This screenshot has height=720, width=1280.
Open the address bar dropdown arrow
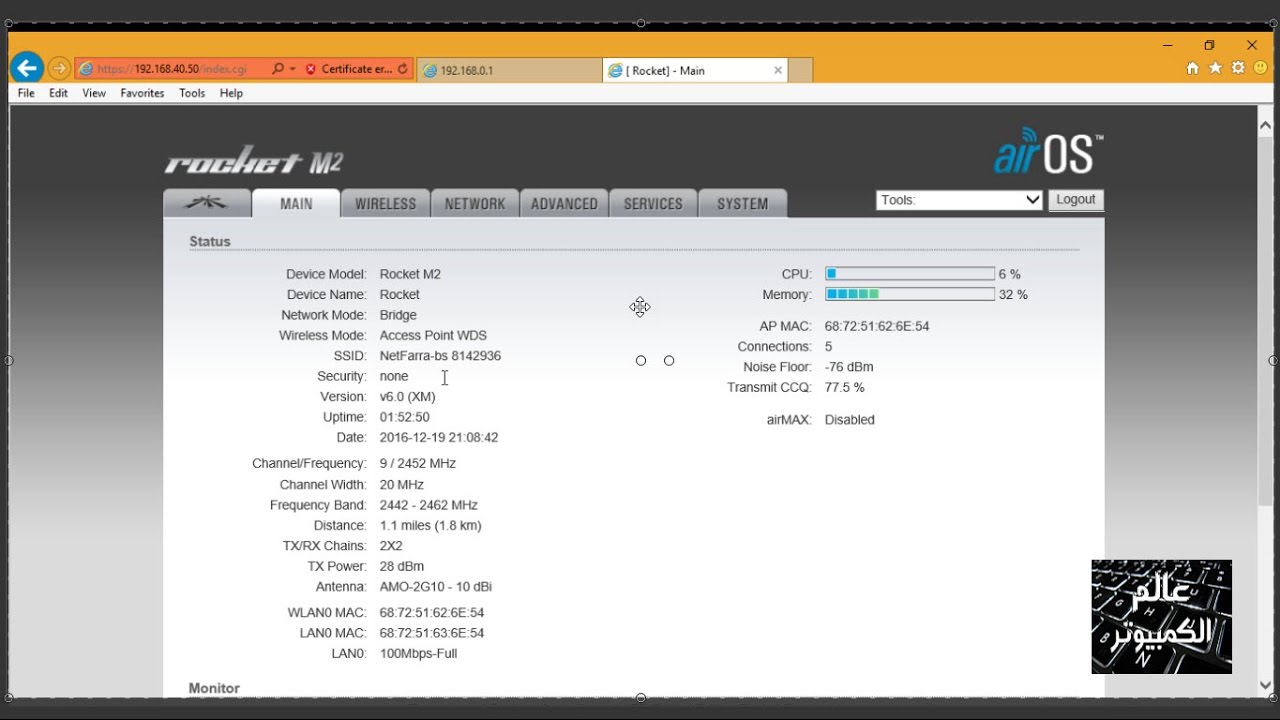click(x=292, y=69)
